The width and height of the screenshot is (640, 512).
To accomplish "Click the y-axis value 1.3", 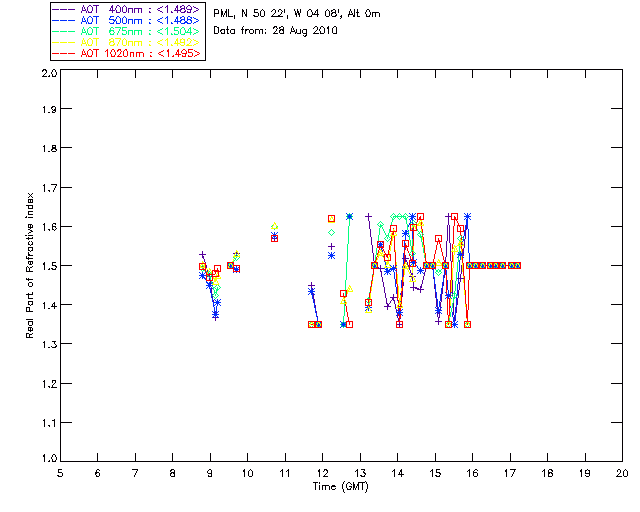I will tap(49, 345).
